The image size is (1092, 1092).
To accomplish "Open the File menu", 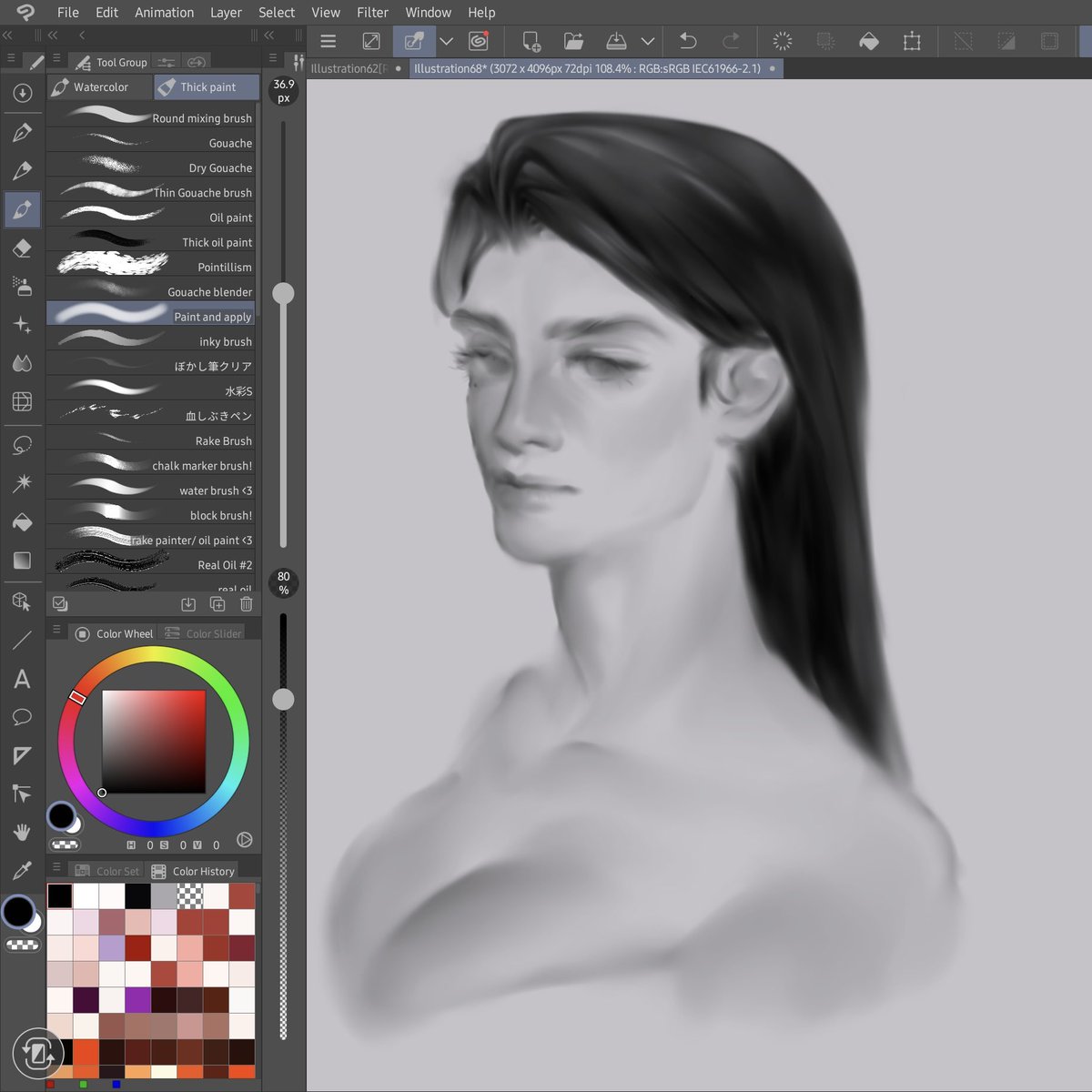I will click(67, 13).
